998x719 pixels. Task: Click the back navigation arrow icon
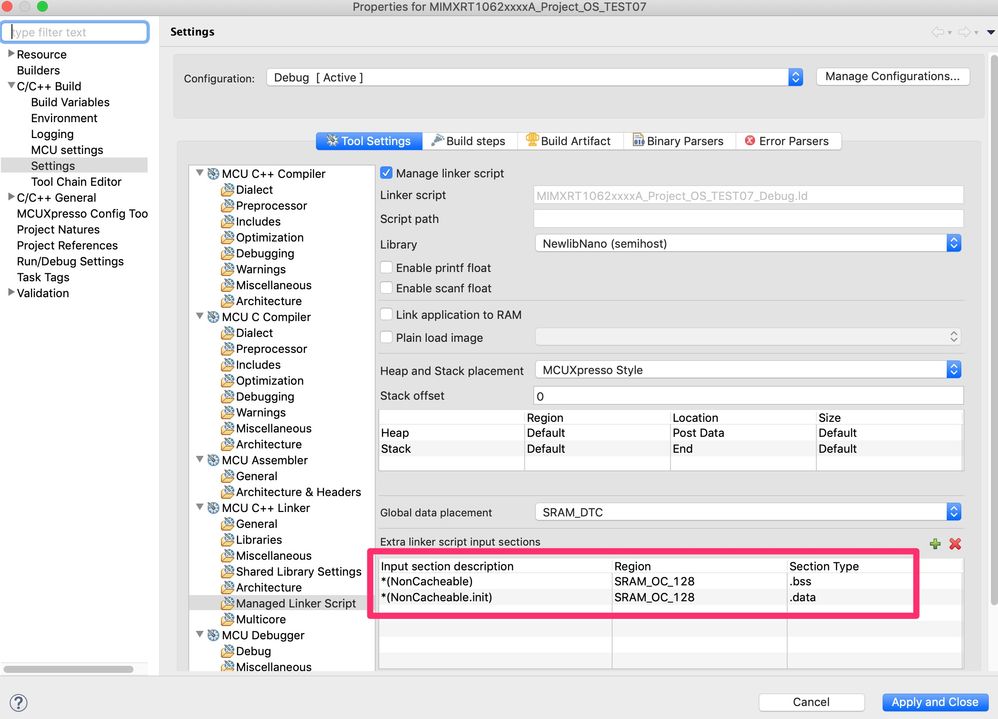coord(938,32)
